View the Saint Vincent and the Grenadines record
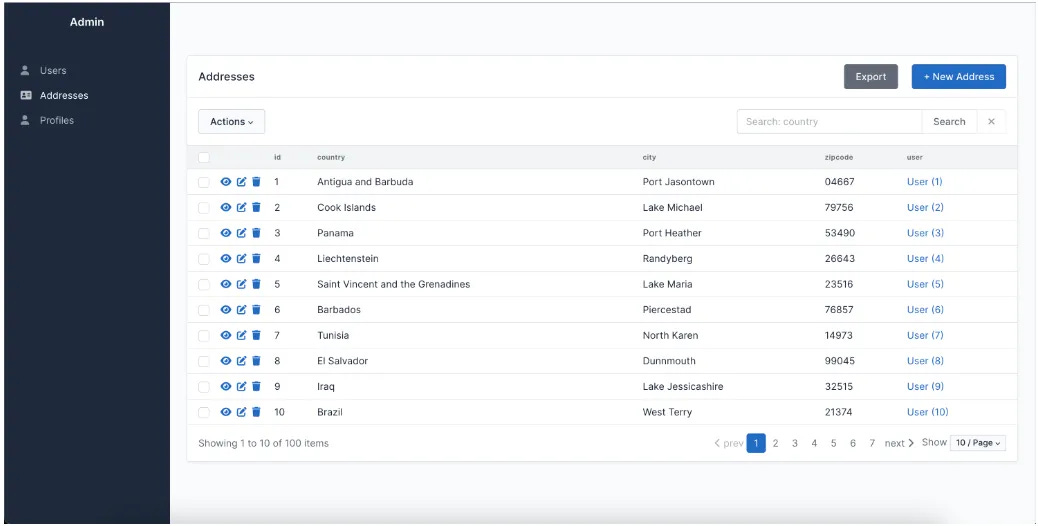Image resolution: width=1038 pixels, height=526 pixels. point(226,284)
